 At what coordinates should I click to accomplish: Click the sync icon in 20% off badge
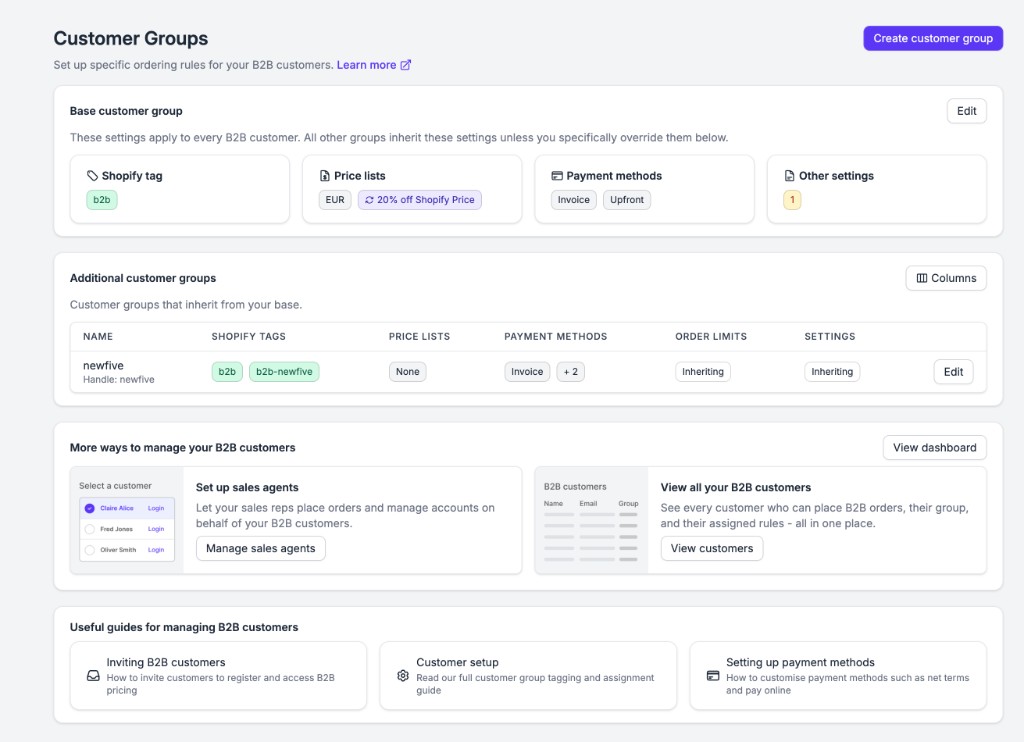pyautogui.click(x=369, y=200)
